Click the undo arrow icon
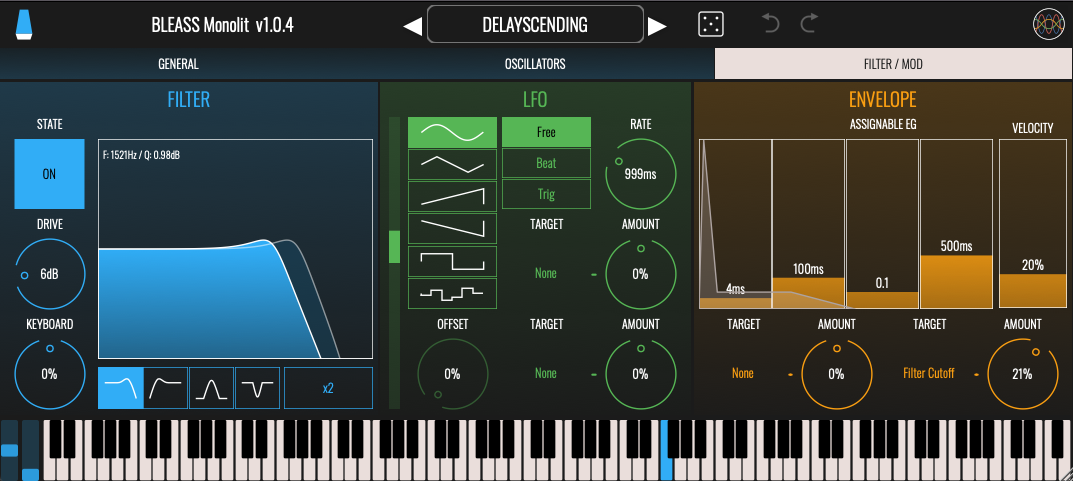 tap(770, 24)
